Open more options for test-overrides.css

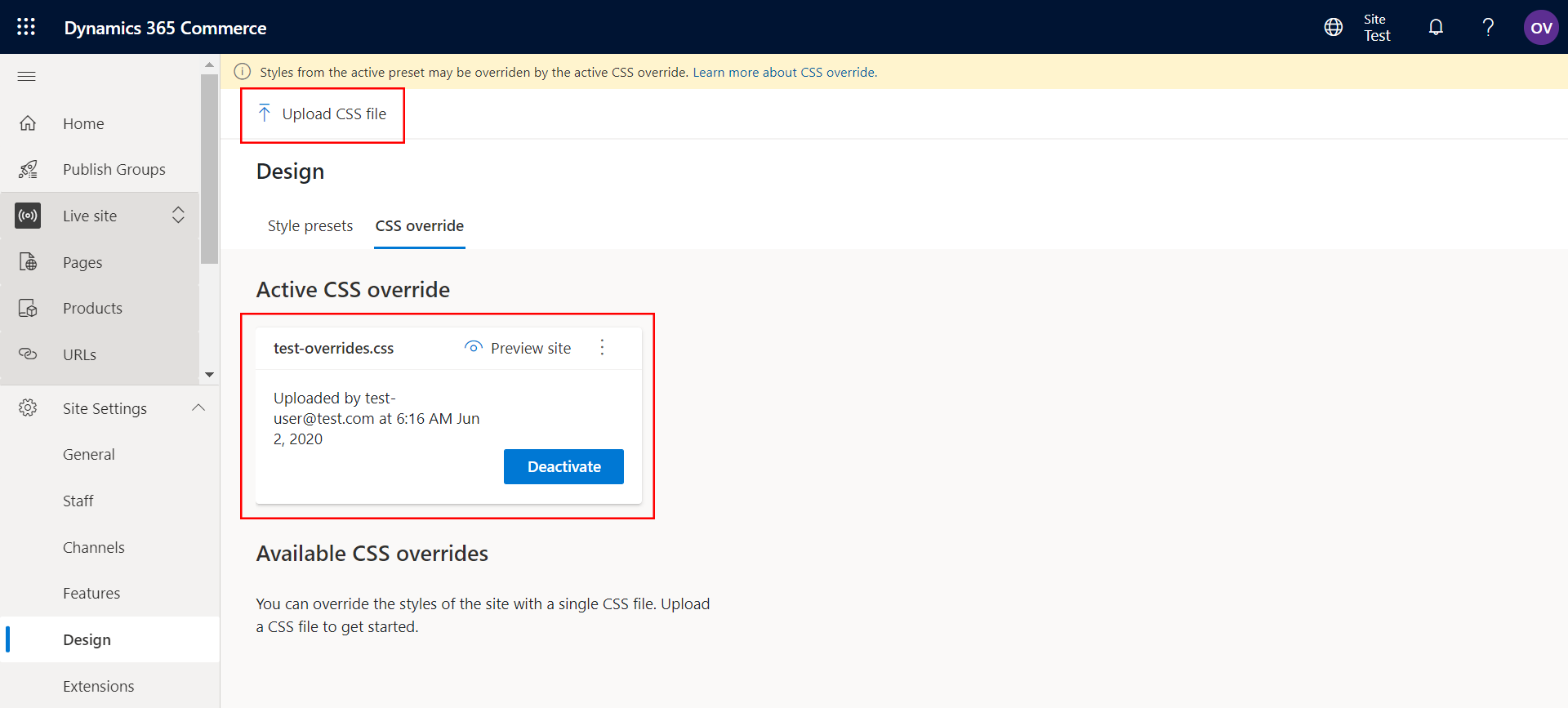coord(603,348)
